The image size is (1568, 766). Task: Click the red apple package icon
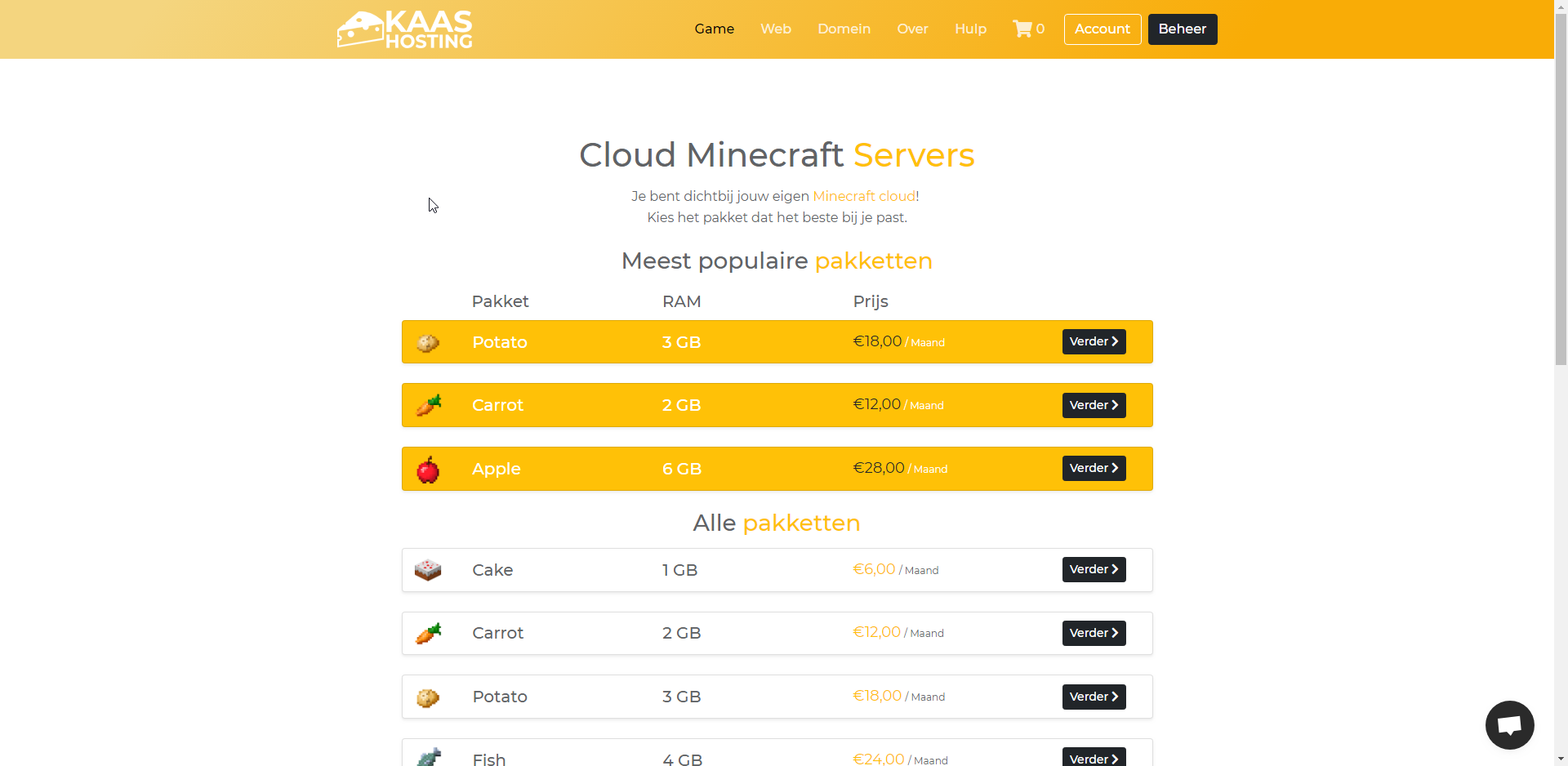[x=428, y=470]
